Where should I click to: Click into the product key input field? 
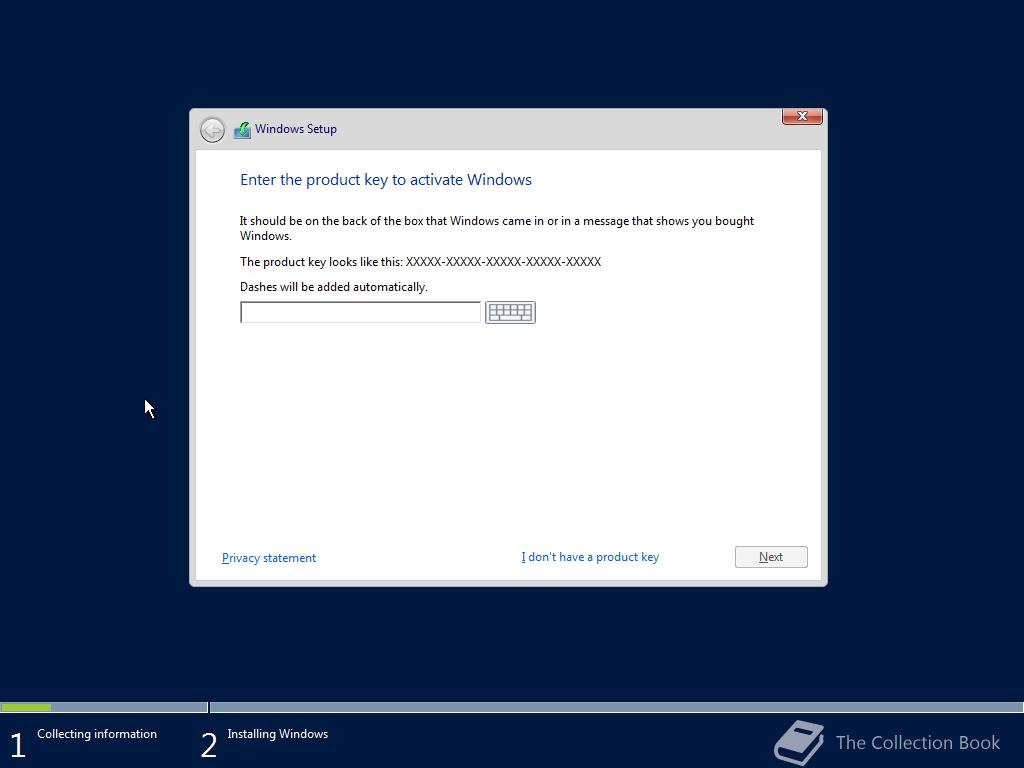tap(360, 312)
